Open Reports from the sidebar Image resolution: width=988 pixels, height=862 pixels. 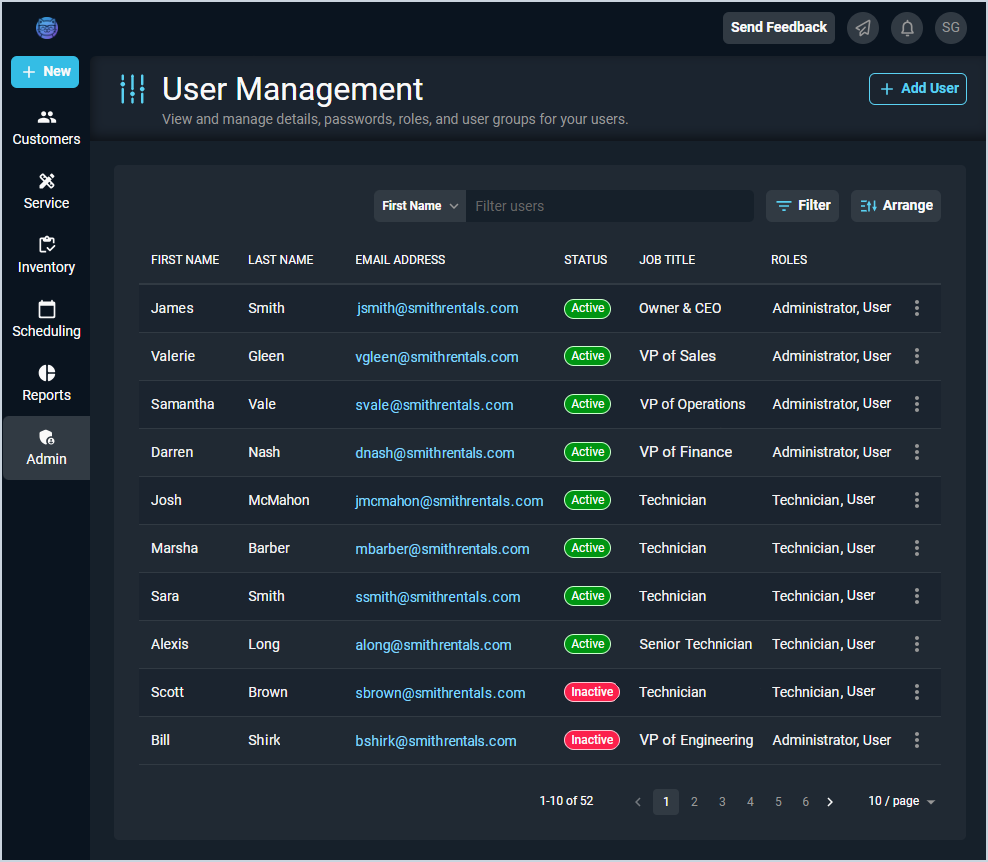click(46, 384)
